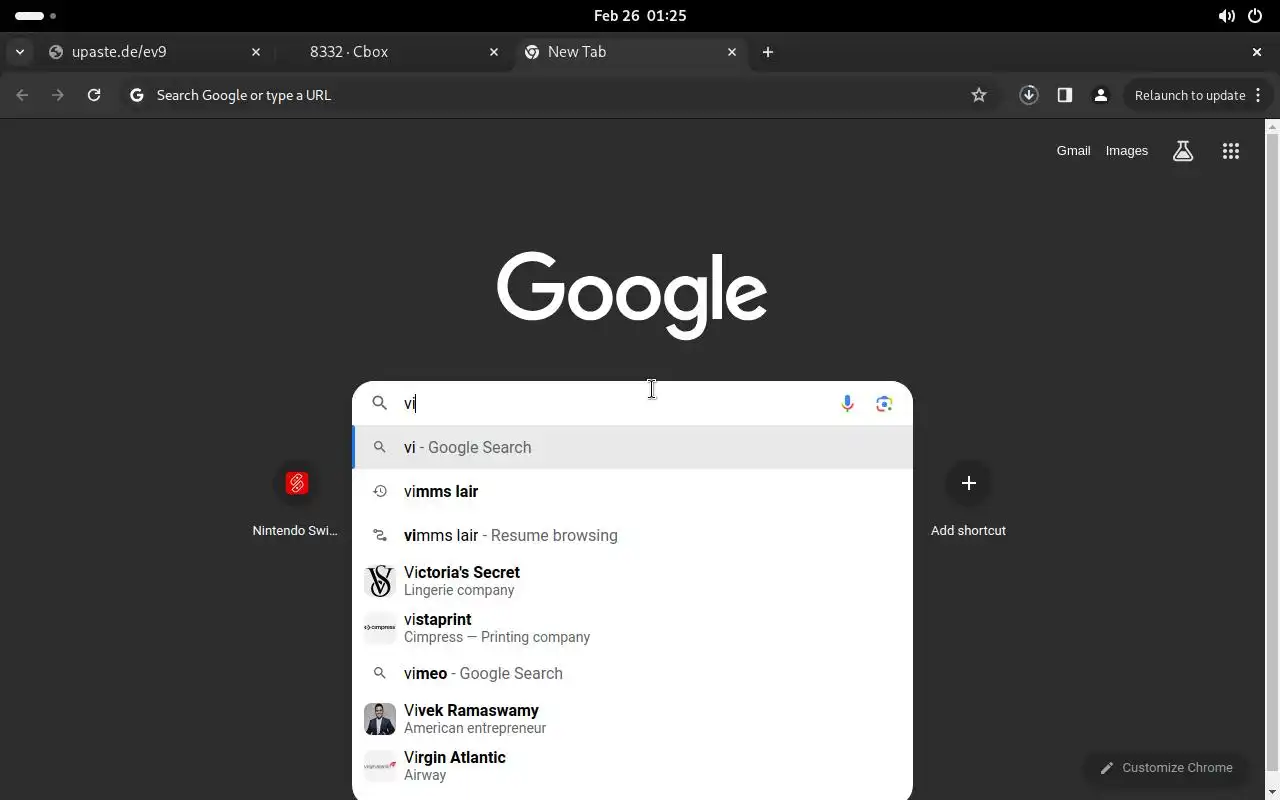This screenshot has height=800, width=1280.
Task: Select 'vimms lair - Resume browsing' suggestion
Action: click(x=633, y=535)
